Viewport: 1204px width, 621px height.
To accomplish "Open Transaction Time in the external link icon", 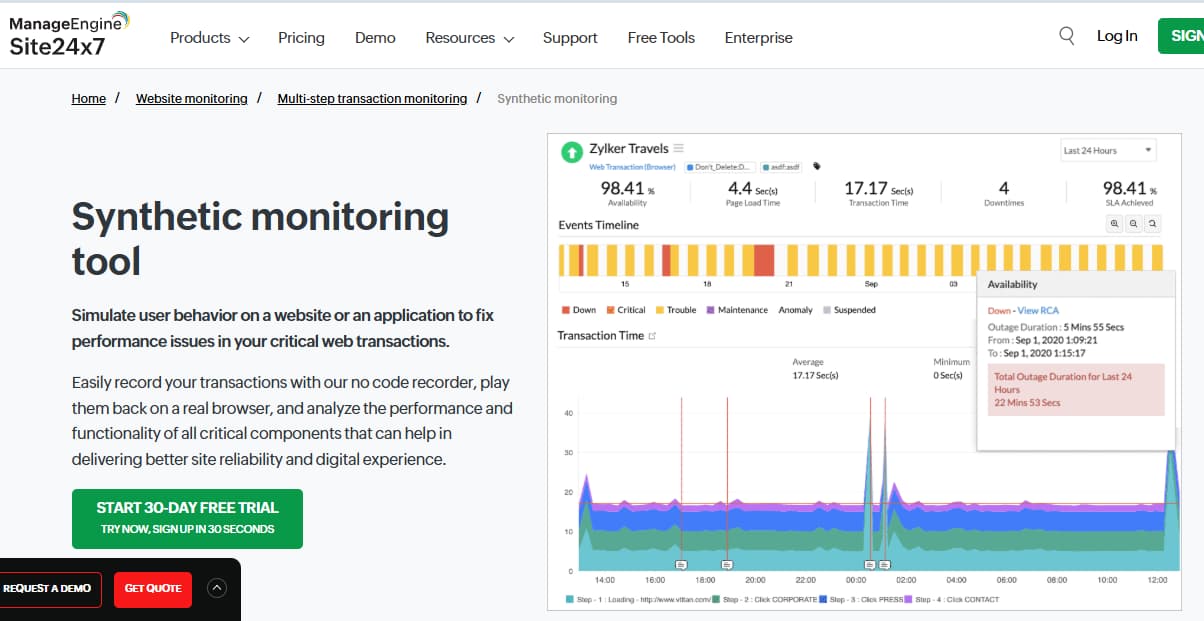I will (x=653, y=336).
